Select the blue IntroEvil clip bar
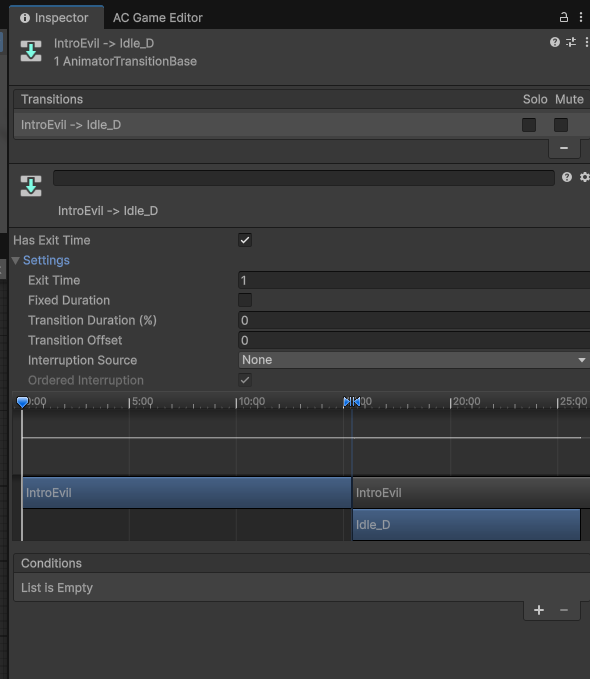 pyautogui.click(x=187, y=493)
